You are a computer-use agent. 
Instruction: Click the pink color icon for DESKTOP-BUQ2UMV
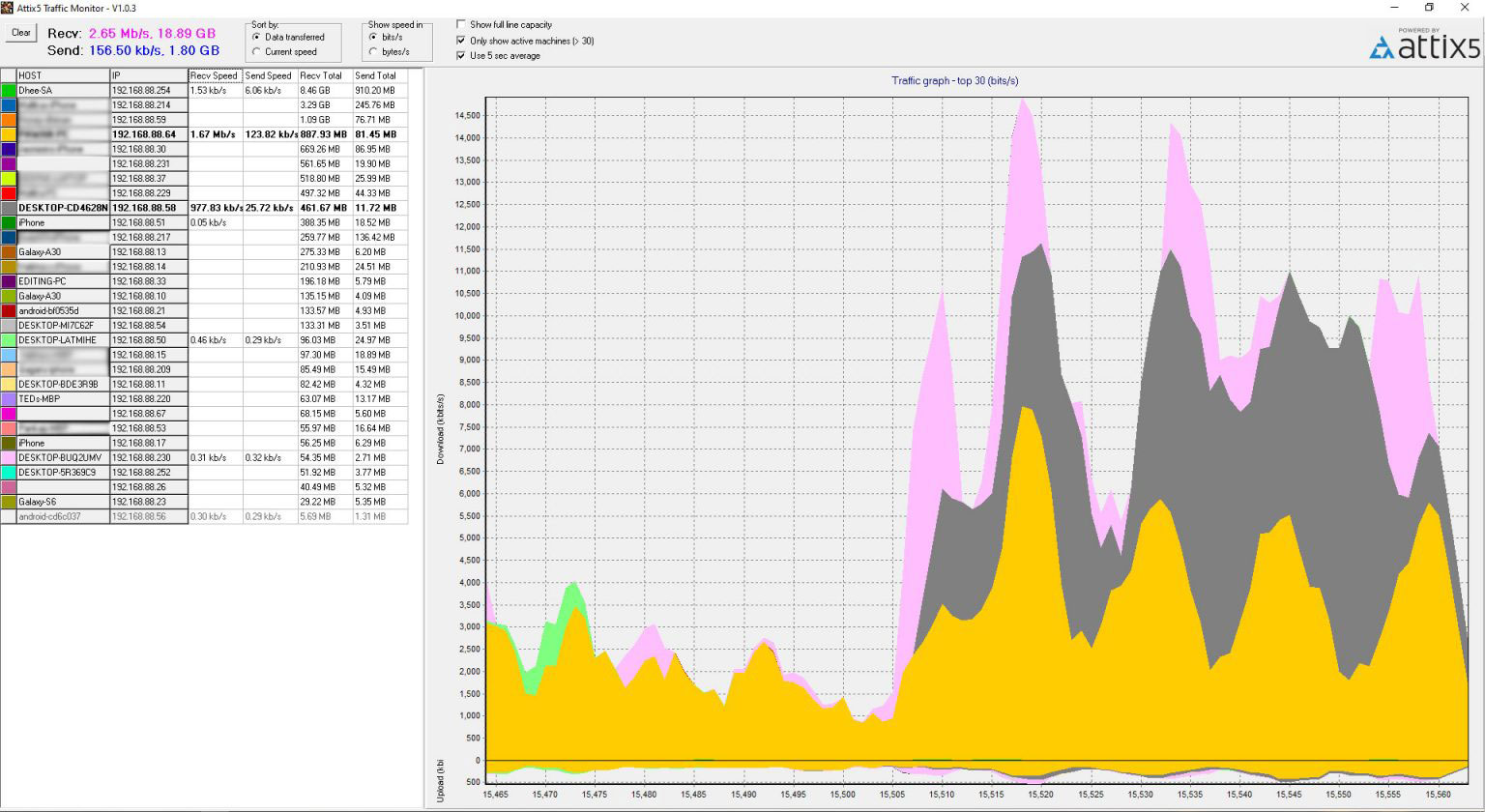point(8,457)
